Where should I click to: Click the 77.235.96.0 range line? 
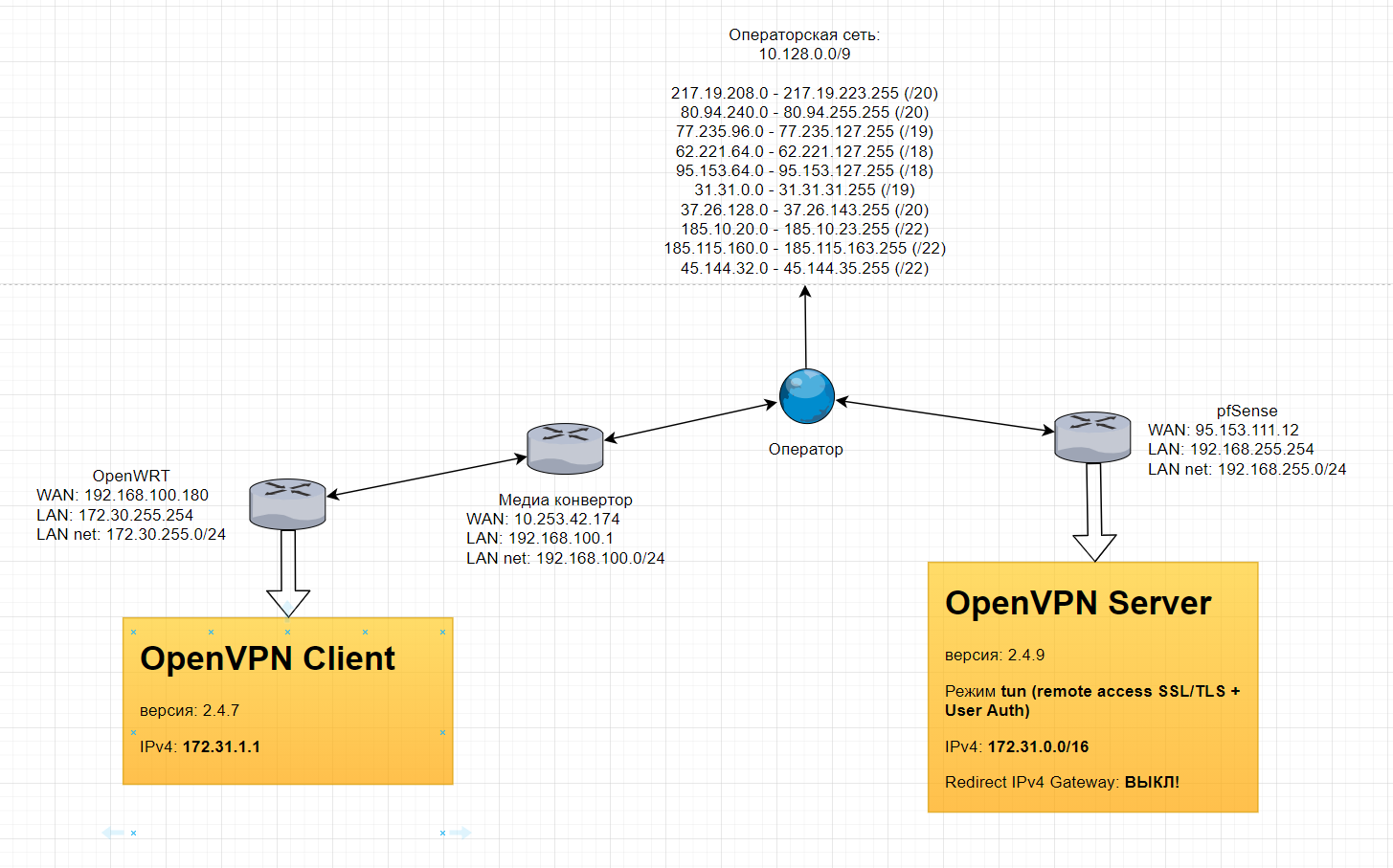[x=804, y=131]
